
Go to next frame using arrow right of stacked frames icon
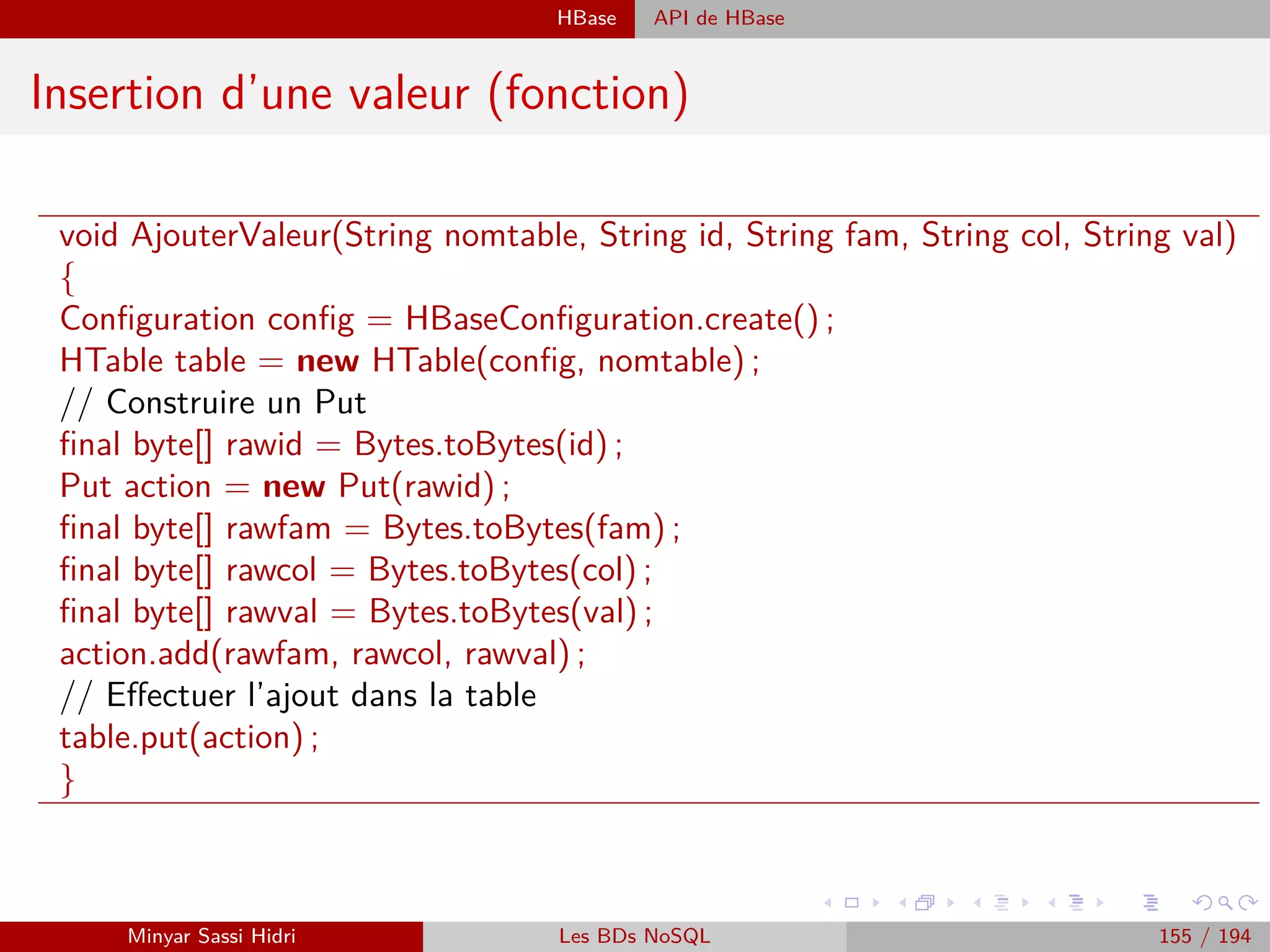(x=951, y=902)
